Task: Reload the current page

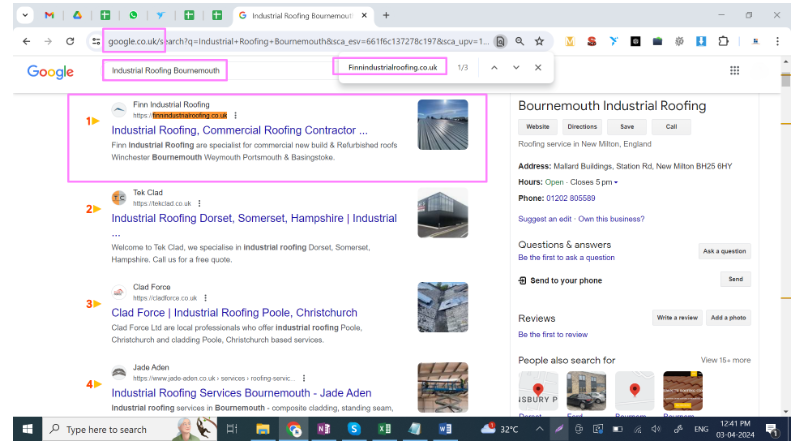Action: pos(70,42)
